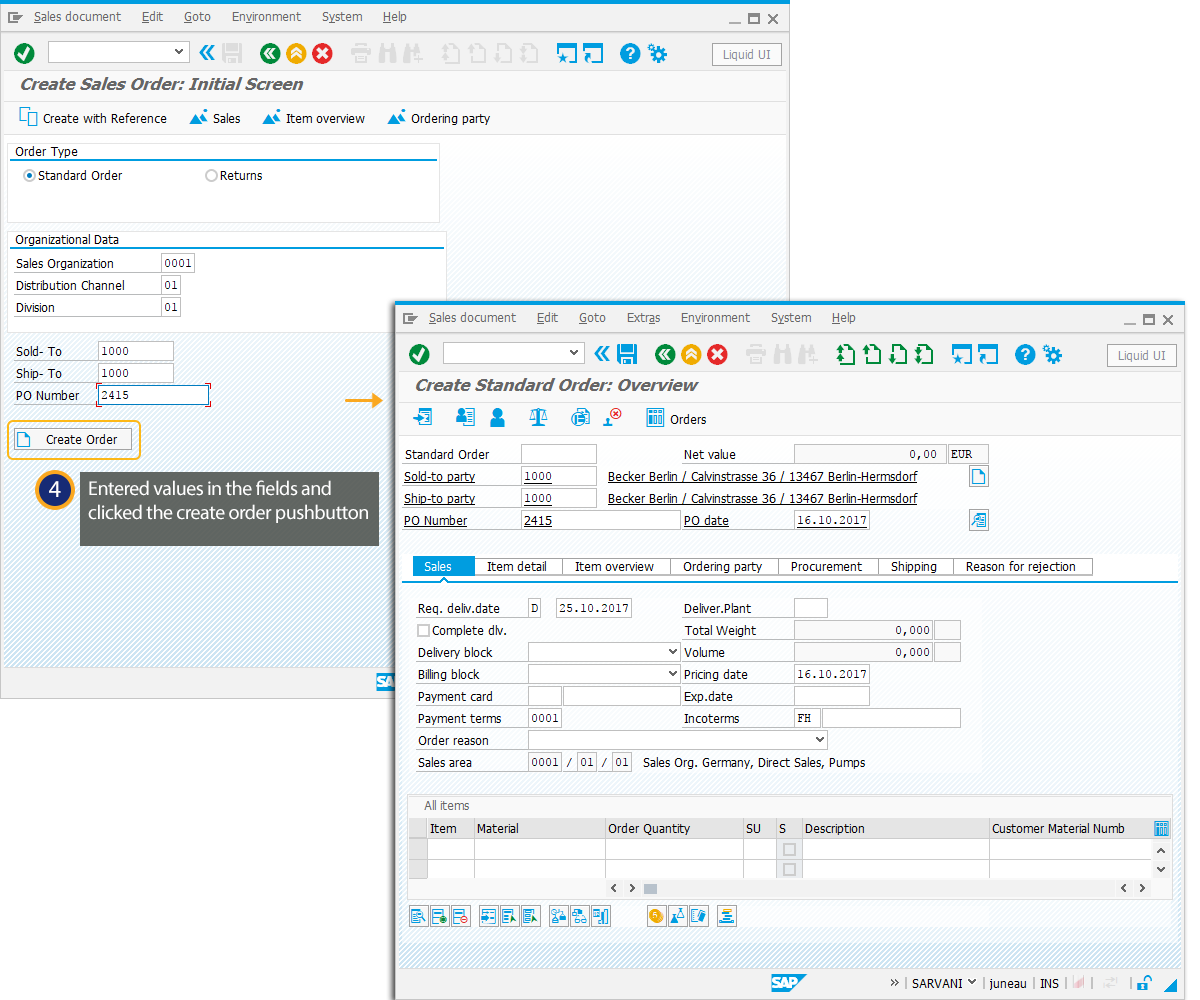Click the single person icon in application toolbar
The height and width of the screenshot is (1000, 1200).
[x=497, y=418]
